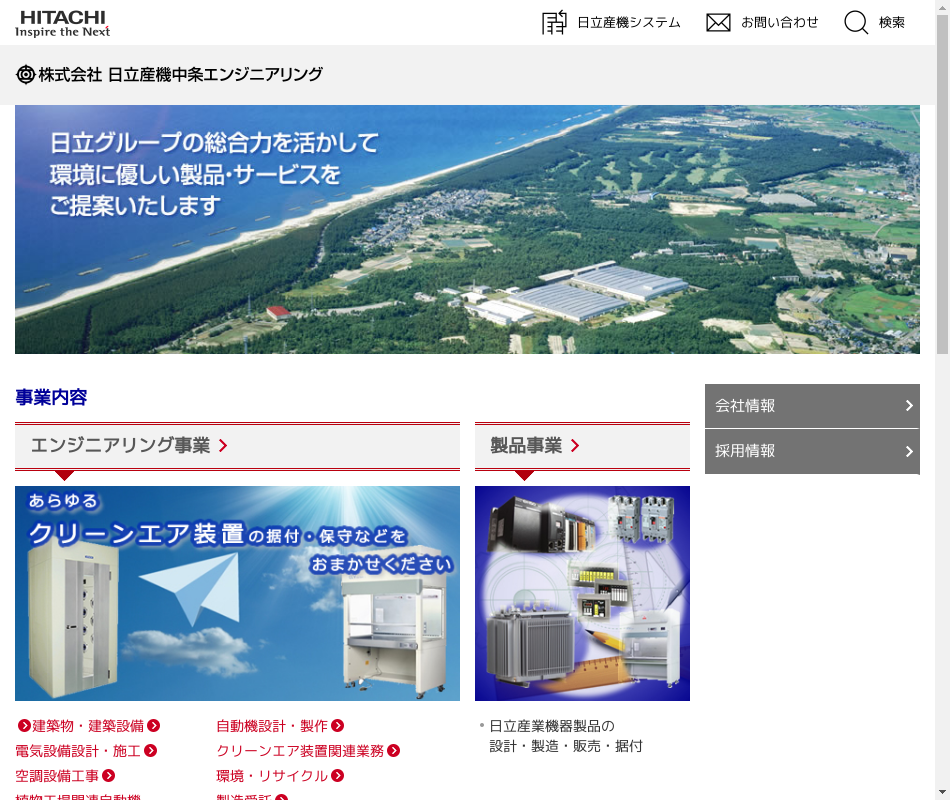
Task: Click the arrow icon after 自動機設計・製作
Action: [338, 726]
